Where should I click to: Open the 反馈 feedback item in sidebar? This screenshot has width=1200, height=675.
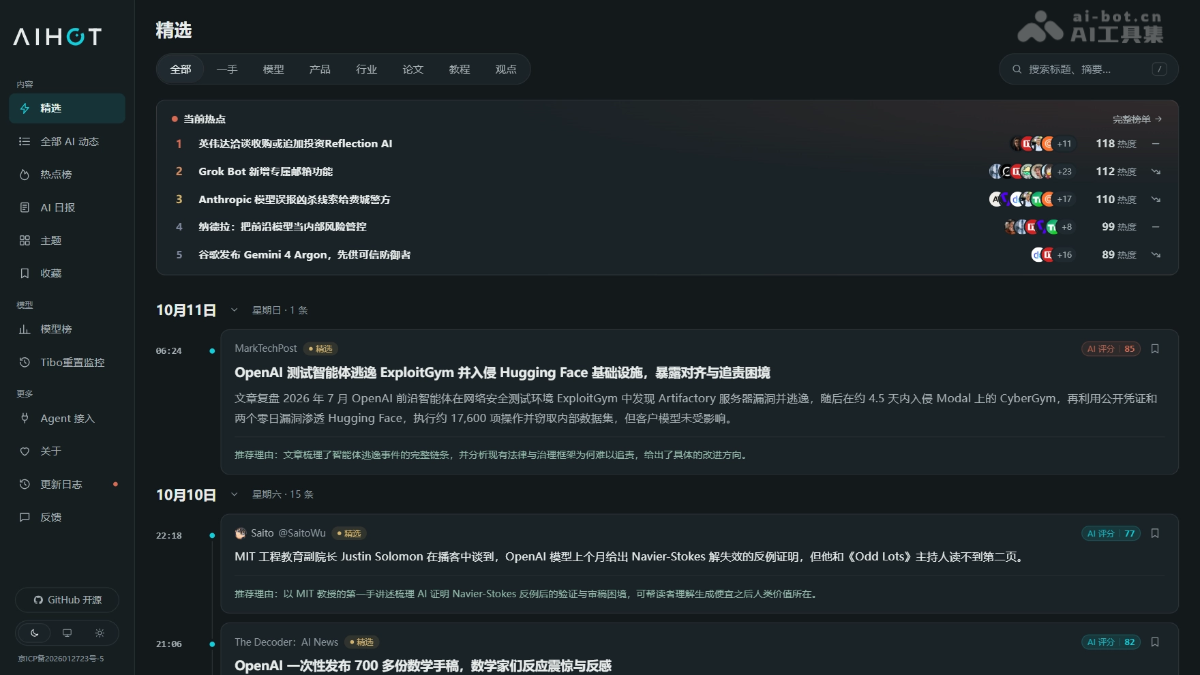(67, 517)
